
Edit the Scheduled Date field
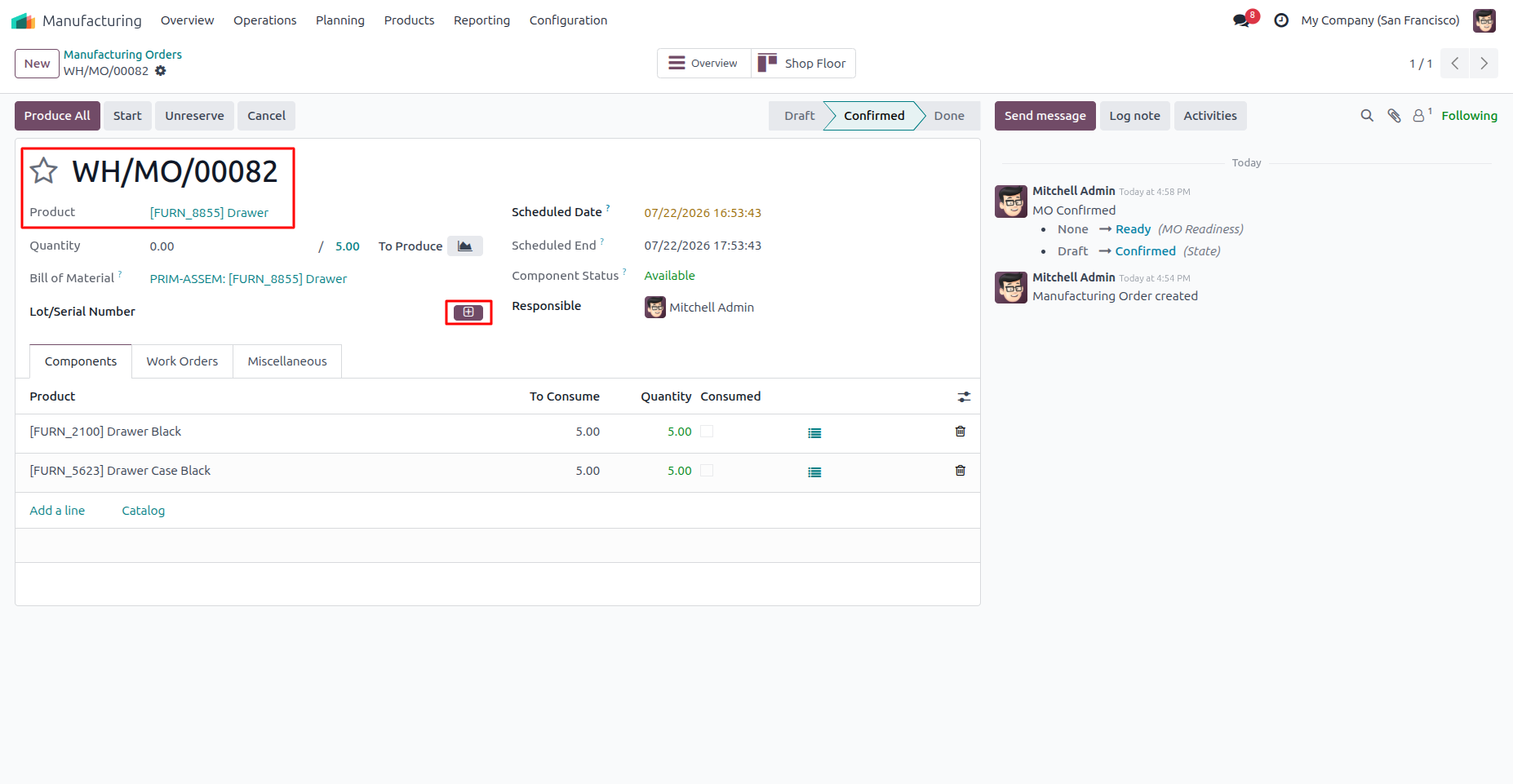703,213
